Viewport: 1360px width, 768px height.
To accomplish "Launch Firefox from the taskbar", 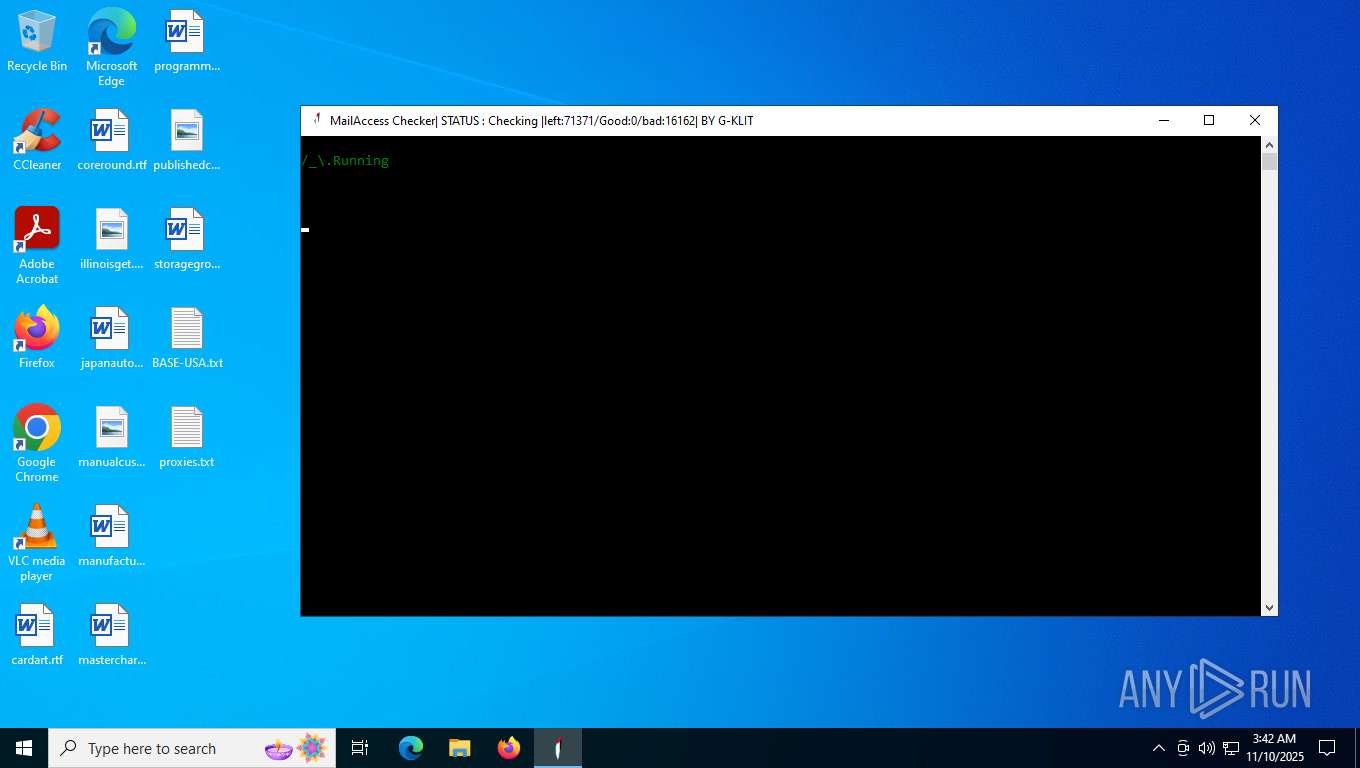I will tap(509, 748).
